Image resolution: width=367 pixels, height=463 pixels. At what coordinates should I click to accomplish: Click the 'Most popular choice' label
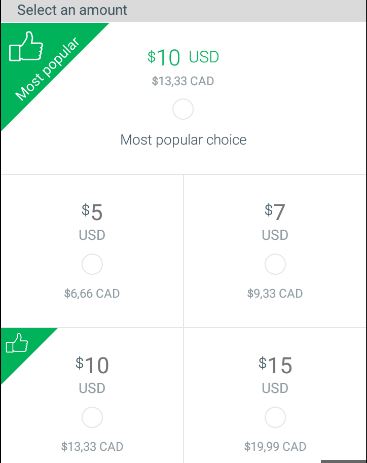183,140
